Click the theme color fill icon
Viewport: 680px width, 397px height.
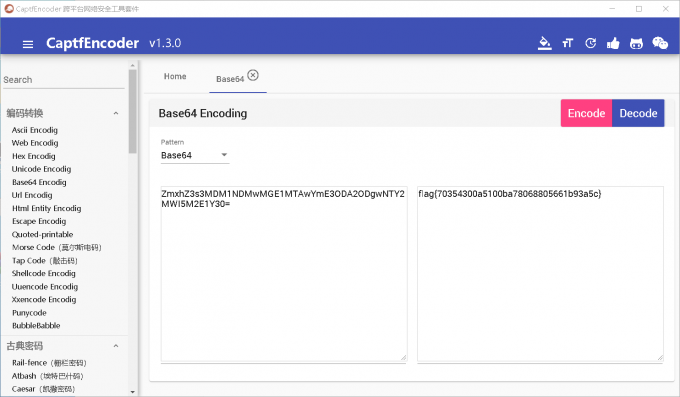click(545, 43)
